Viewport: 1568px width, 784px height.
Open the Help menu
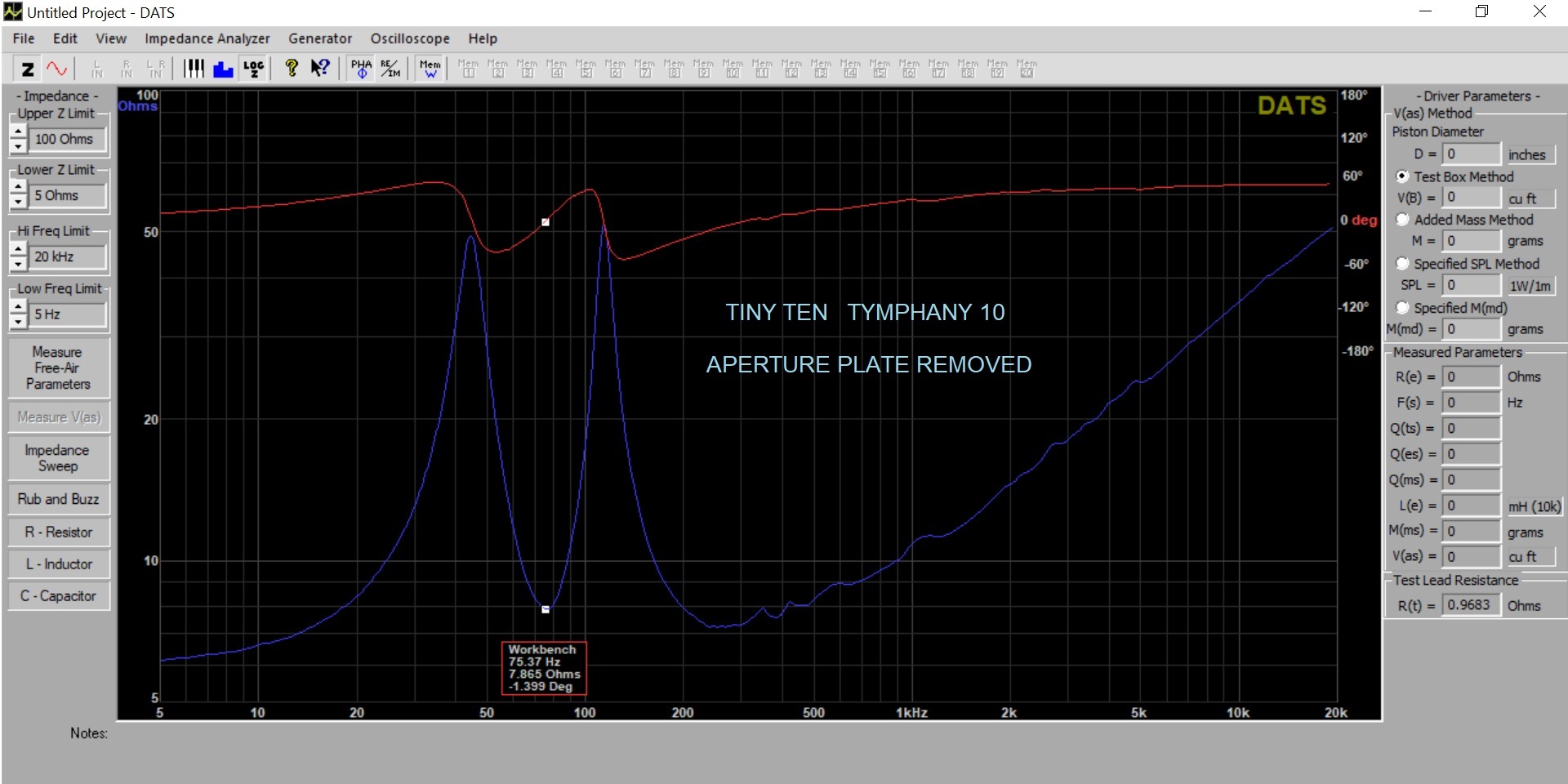[483, 38]
